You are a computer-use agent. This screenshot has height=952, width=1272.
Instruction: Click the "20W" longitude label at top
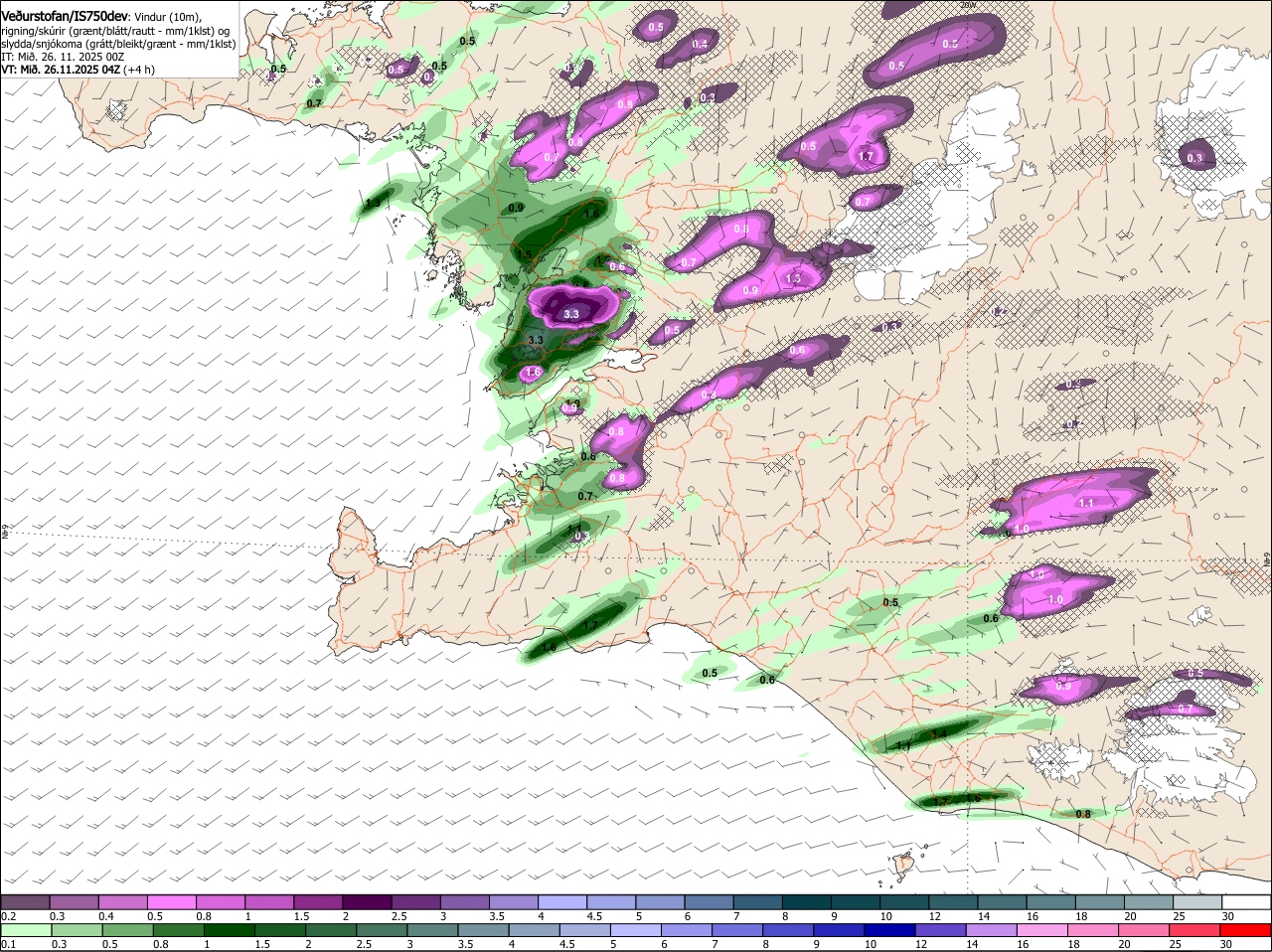pos(968,5)
